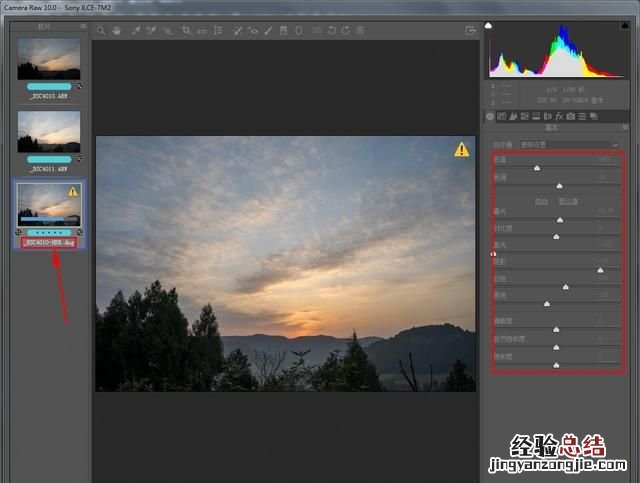Select the Radial Filter tool
Screen dimensions: 640x483
click(x=299, y=31)
